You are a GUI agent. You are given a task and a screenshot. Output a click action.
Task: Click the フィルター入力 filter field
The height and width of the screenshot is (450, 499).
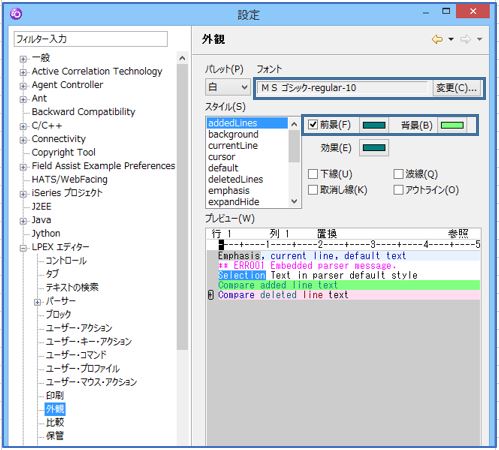point(91,39)
